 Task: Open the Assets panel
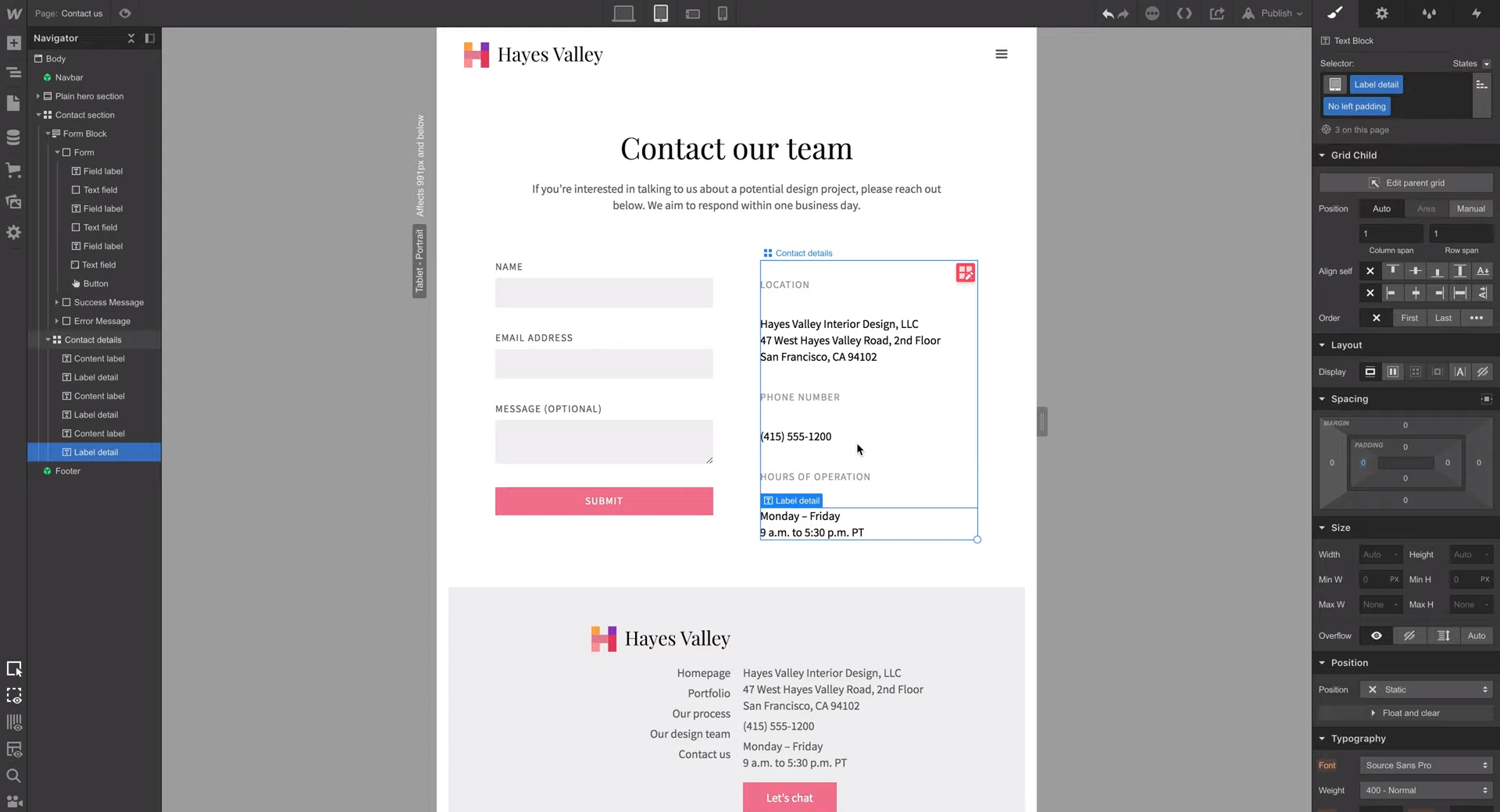tap(13, 201)
